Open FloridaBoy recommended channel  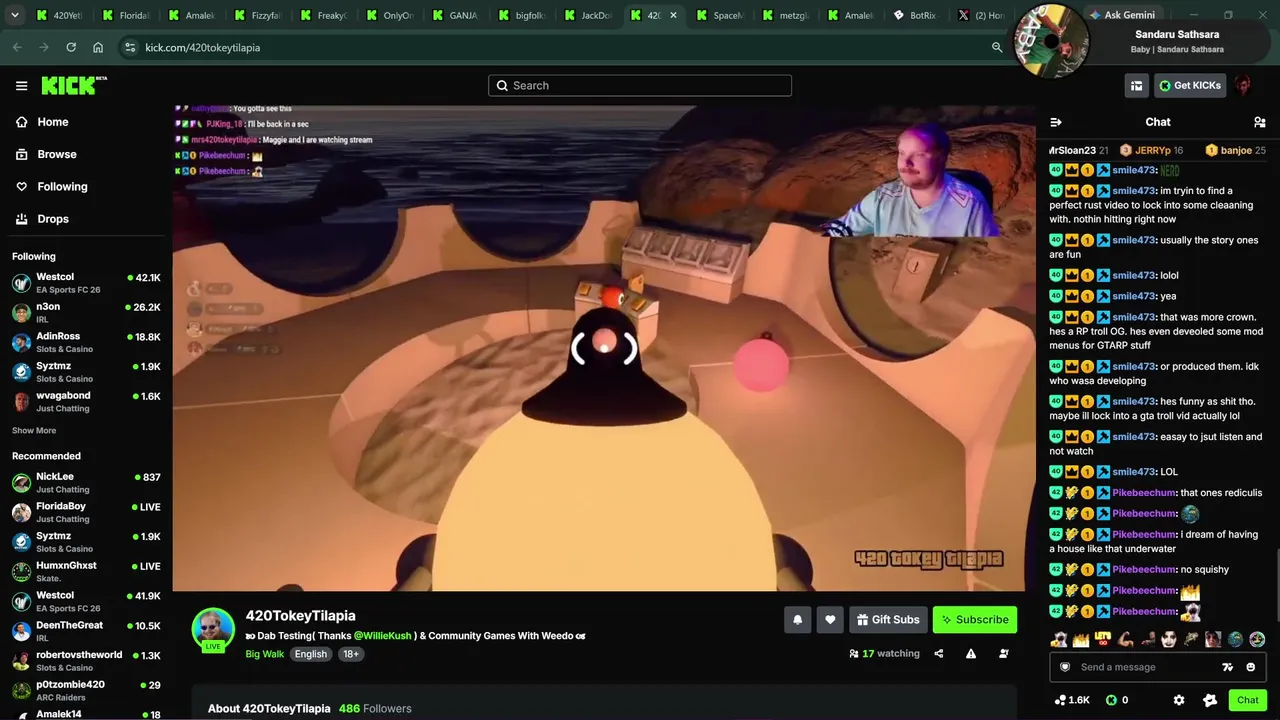tap(86, 513)
